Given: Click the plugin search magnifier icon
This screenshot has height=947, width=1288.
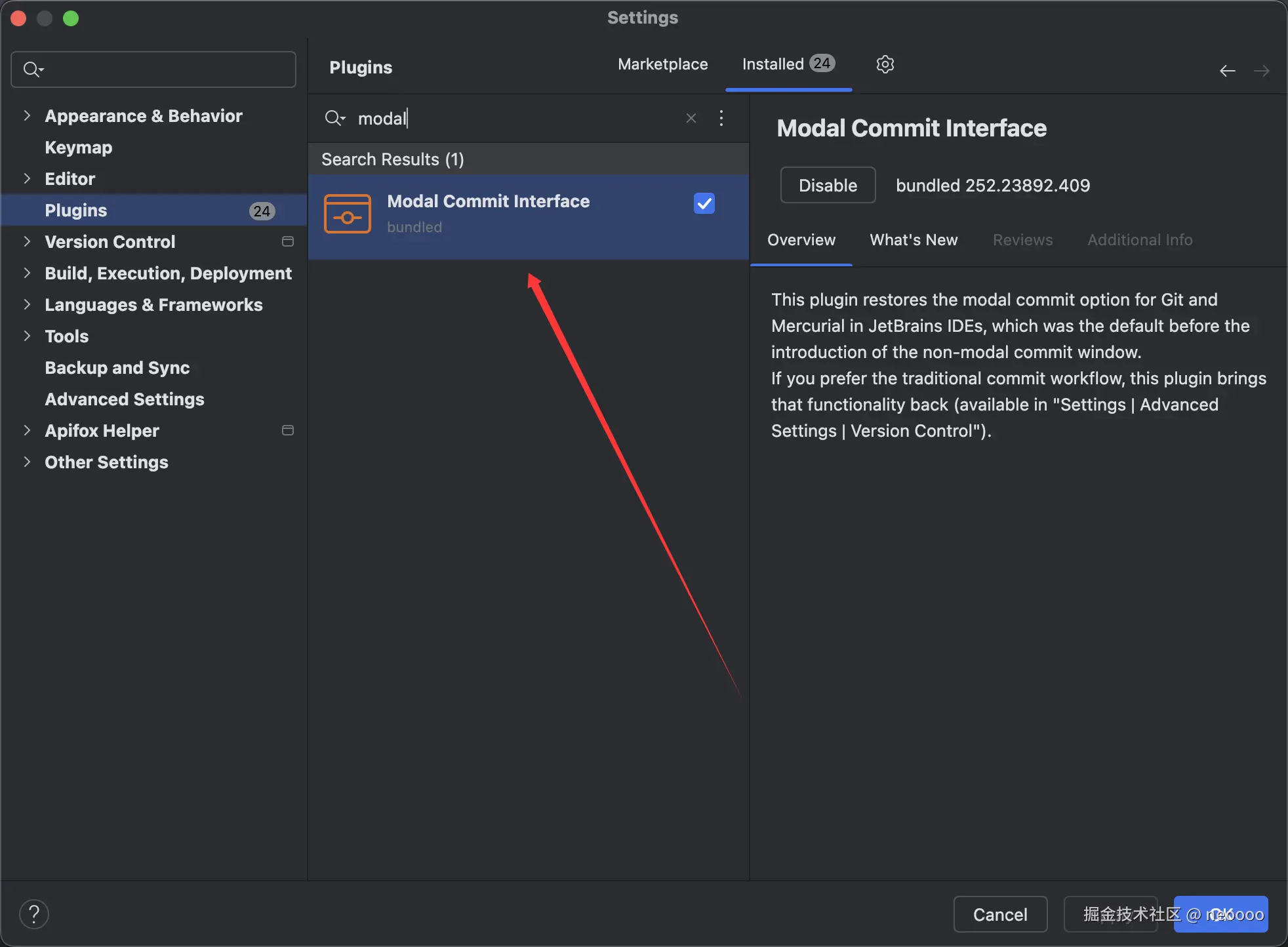Looking at the screenshot, I should click(x=334, y=118).
